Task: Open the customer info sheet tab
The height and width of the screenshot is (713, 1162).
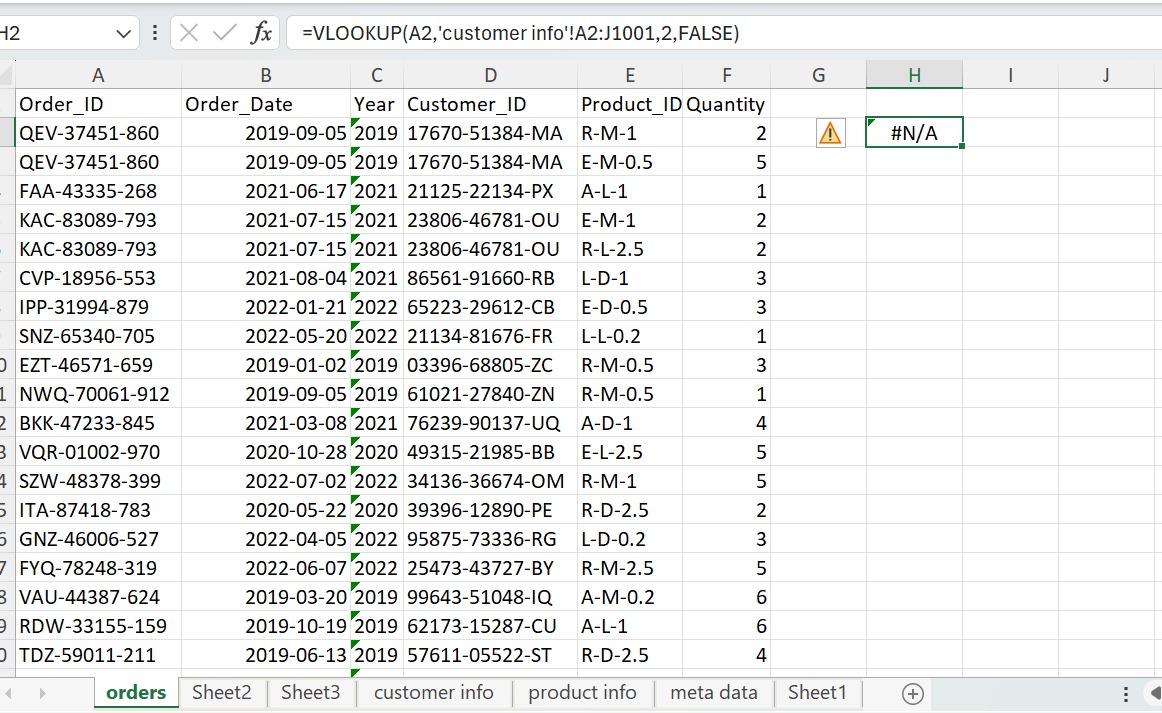Action: 434,692
